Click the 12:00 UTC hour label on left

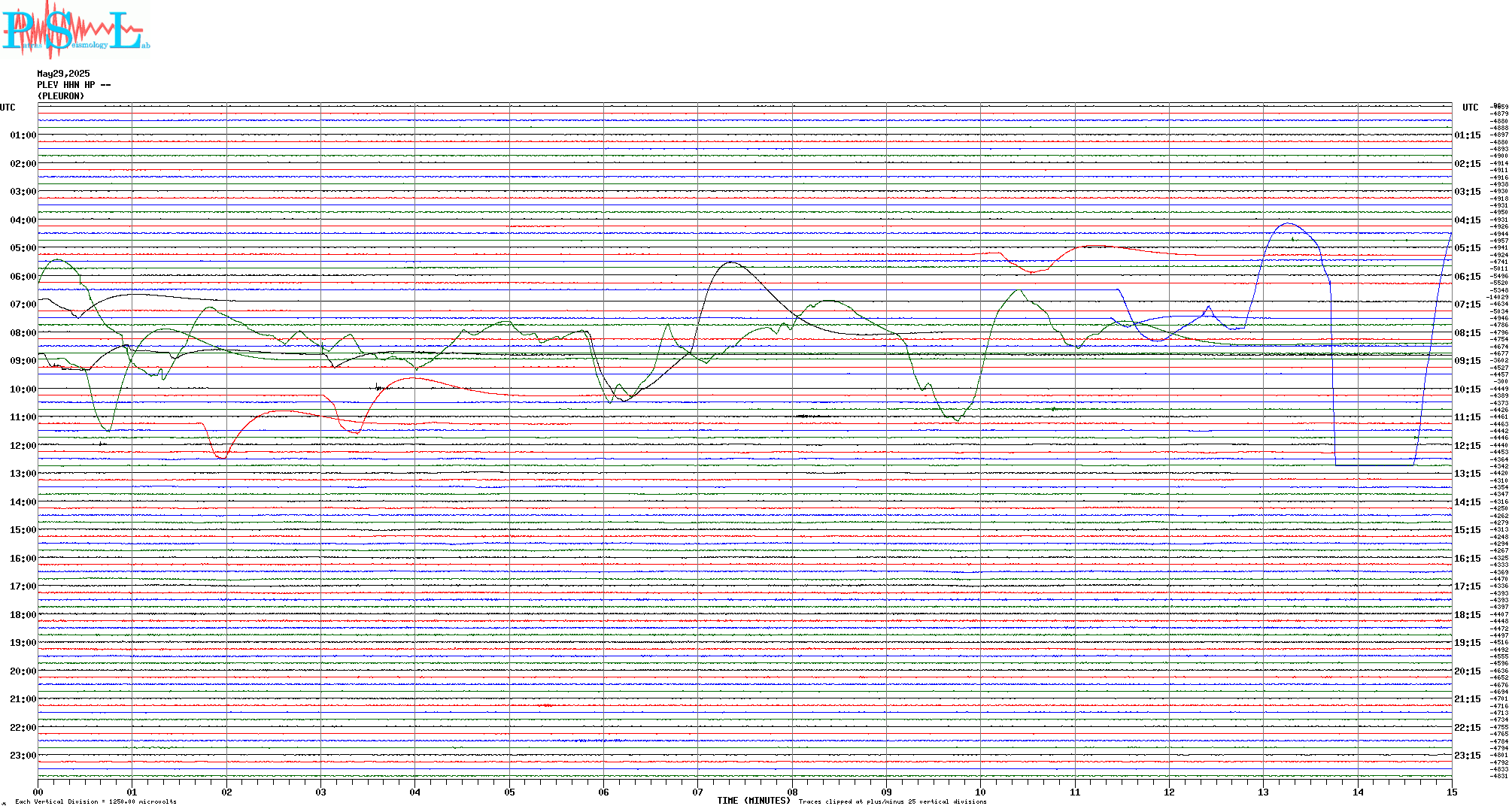click(x=23, y=446)
